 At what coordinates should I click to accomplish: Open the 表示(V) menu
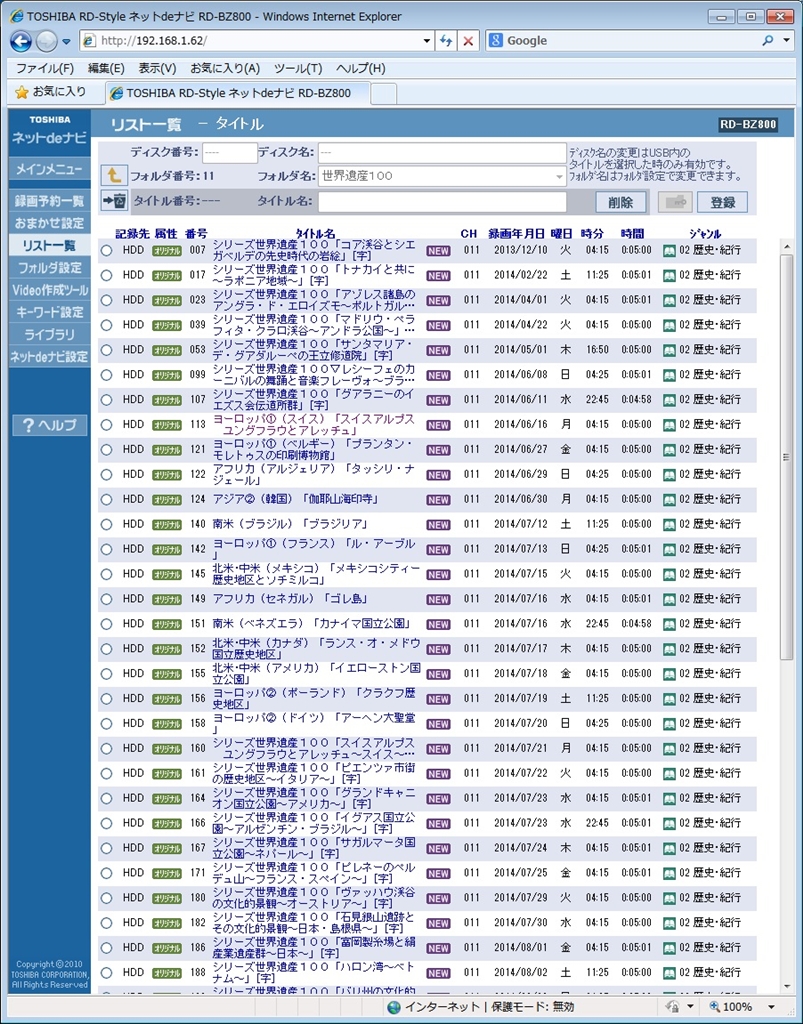157,68
